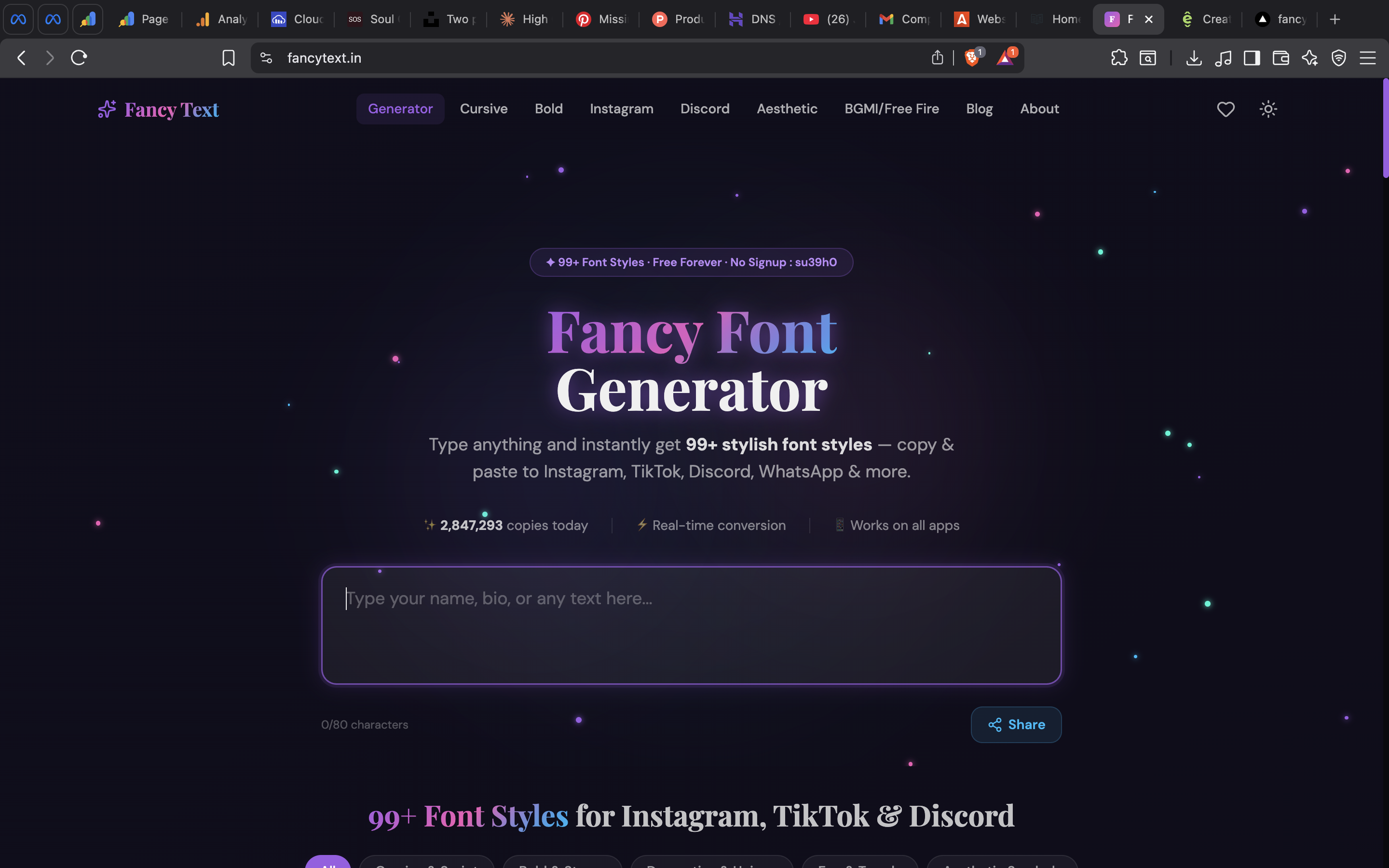Click the Leo AI sparkle icon

point(1310,57)
